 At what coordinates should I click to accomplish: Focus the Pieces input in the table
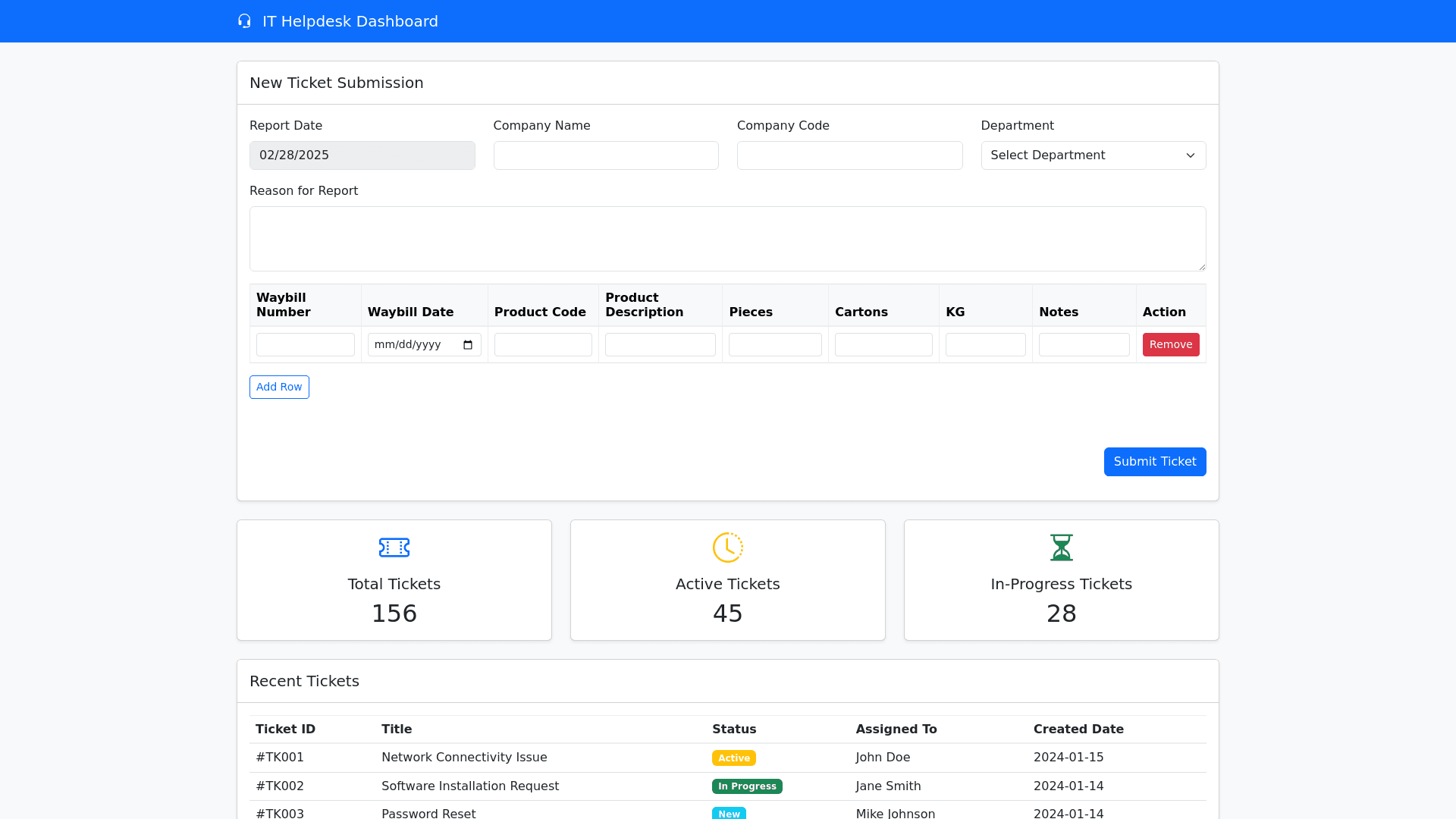pyautogui.click(x=774, y=345)
